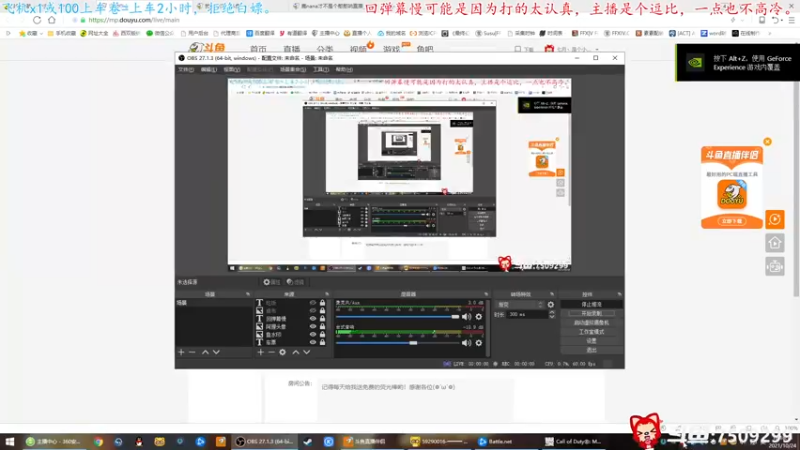Screen dimensions: 800x450
Task: Close the 斗鱼直播伴侣 floating ad
Action: click(x=767, y=142)
